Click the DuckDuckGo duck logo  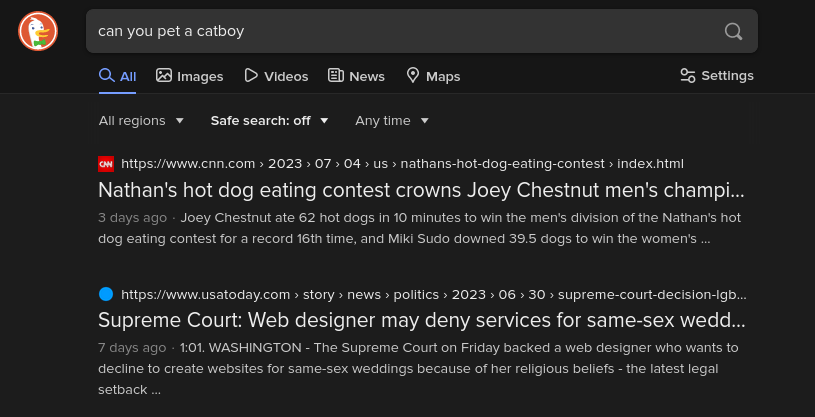point(38,31)
